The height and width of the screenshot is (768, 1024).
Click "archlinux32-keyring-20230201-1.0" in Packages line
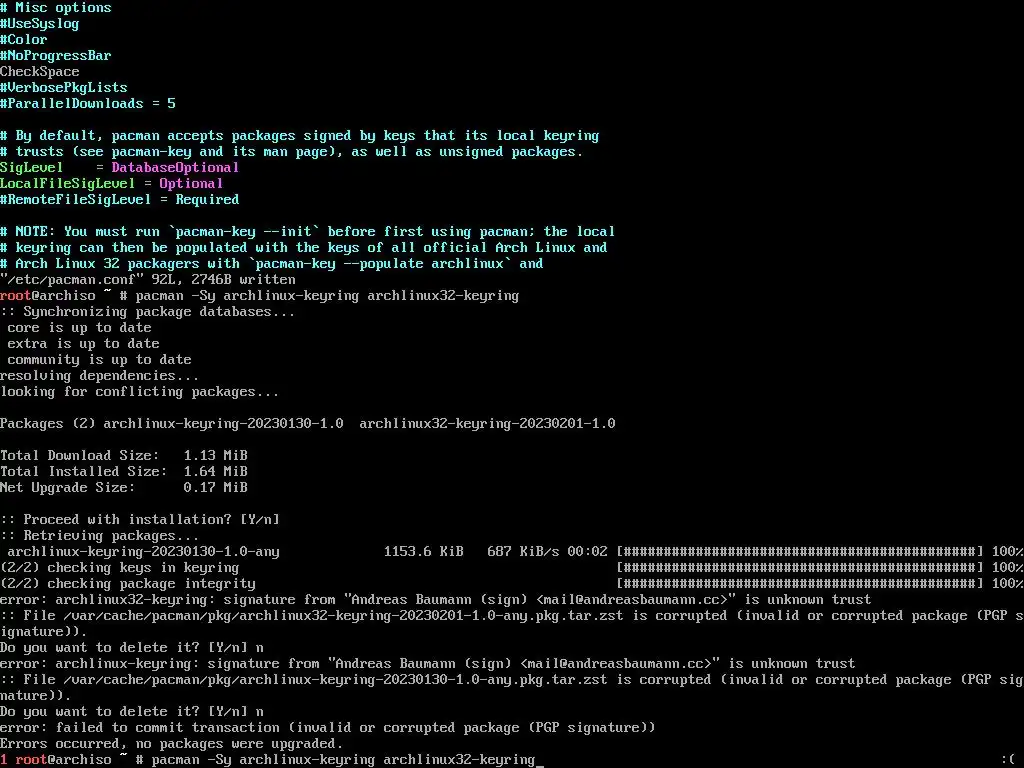pyautogui.click(x=487, y=424)
